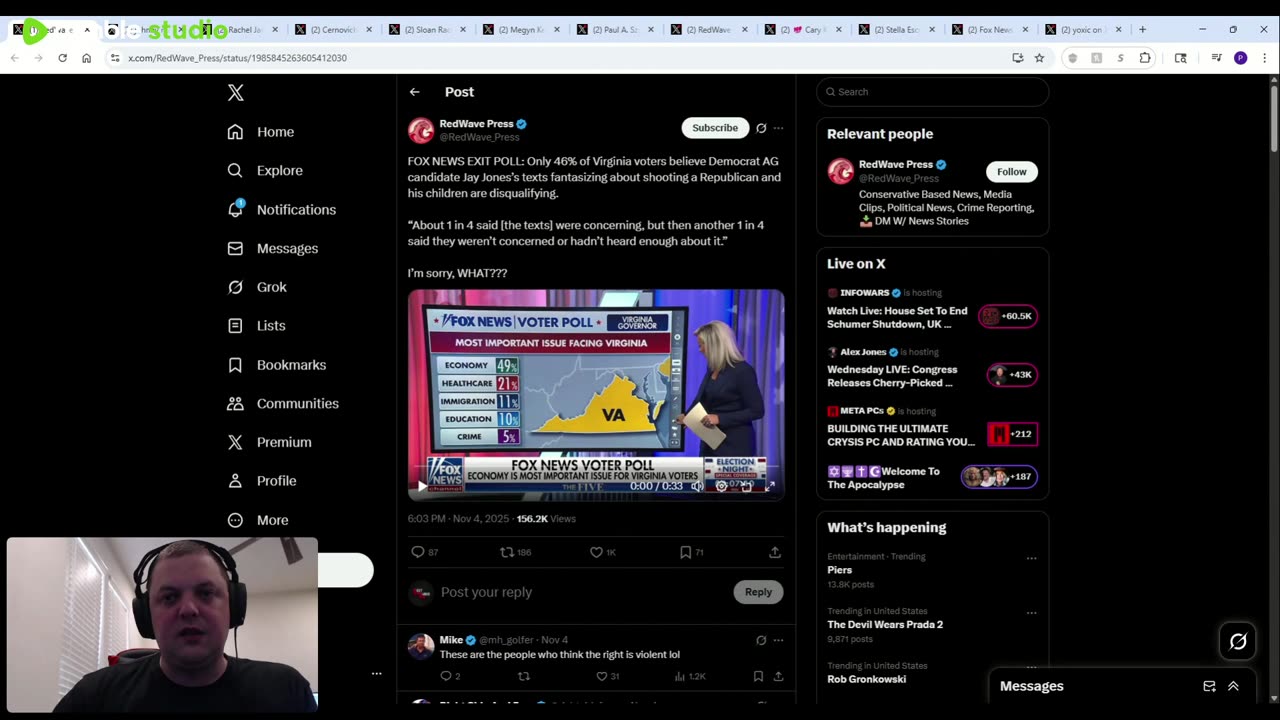Open Alex Jones Wednesday LIVE stream

932,368
